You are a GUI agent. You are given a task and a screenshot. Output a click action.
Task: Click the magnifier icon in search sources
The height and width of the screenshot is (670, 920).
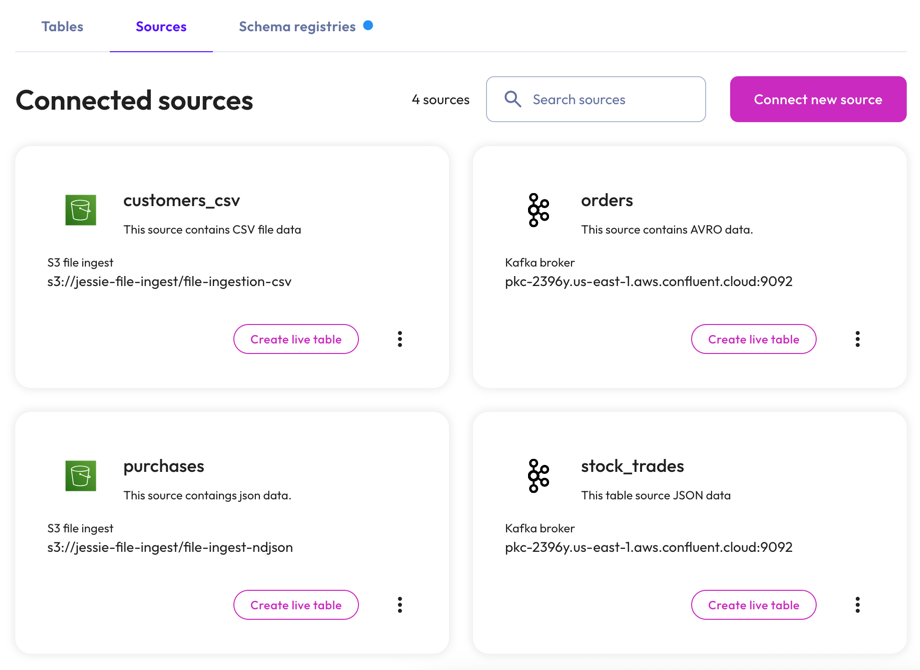pyautogui.click(x=513, y=99)
